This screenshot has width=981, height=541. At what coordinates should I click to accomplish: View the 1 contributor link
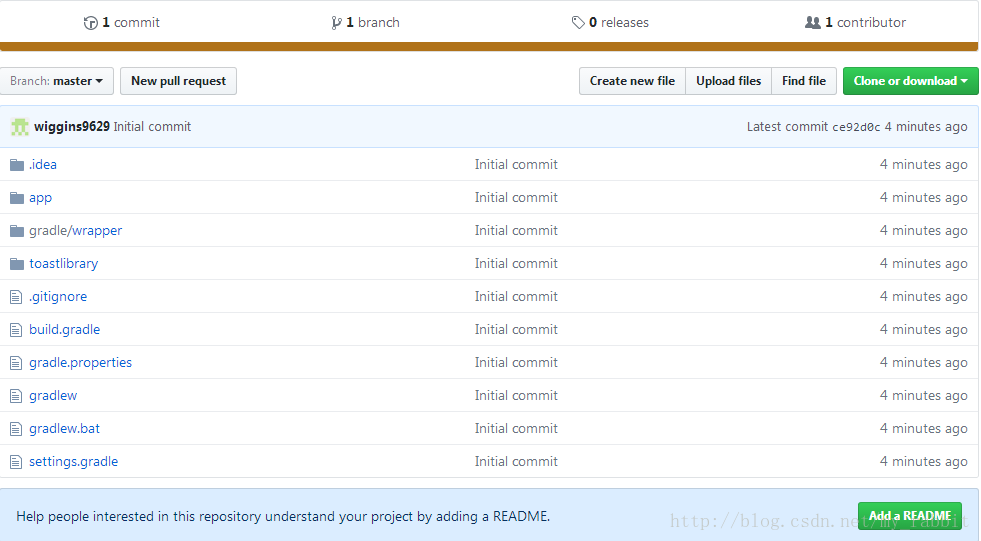(855, 23)
